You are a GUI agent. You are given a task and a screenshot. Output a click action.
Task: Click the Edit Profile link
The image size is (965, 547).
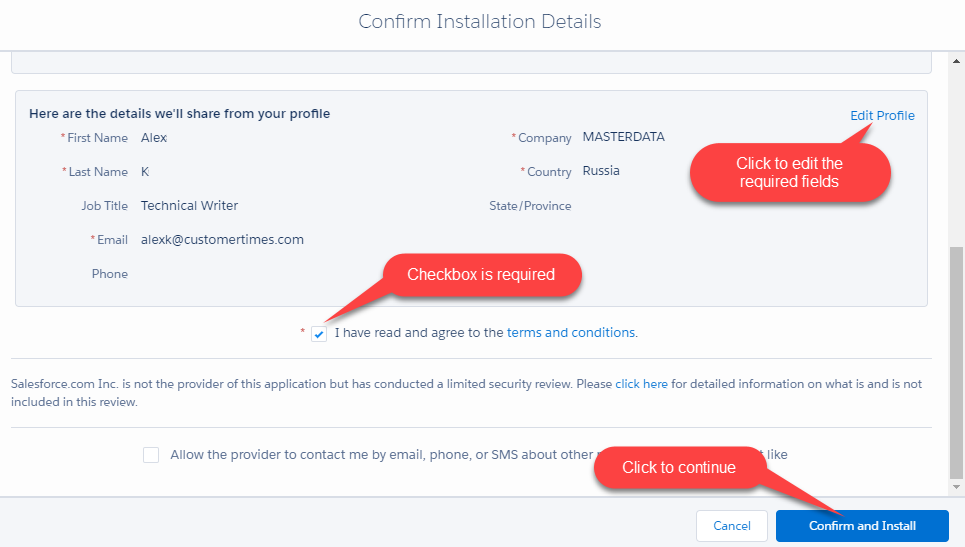pyautogui.click(x=882, y=115)
